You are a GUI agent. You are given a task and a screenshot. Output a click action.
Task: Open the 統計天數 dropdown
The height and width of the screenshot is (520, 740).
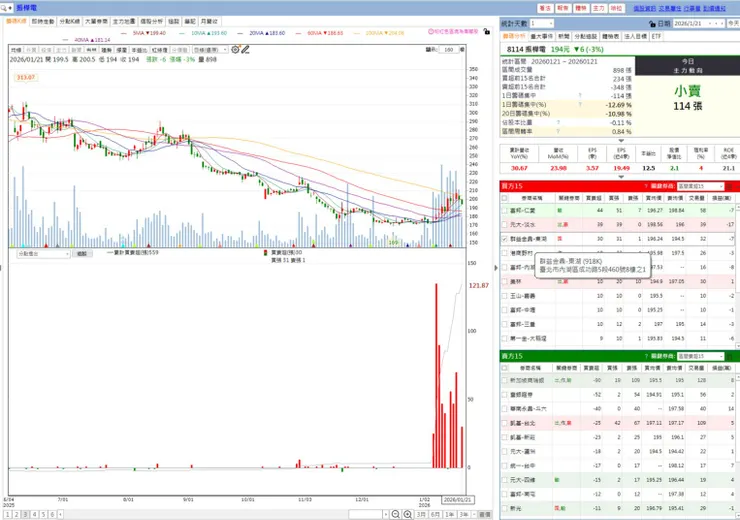tap(541, 24)
